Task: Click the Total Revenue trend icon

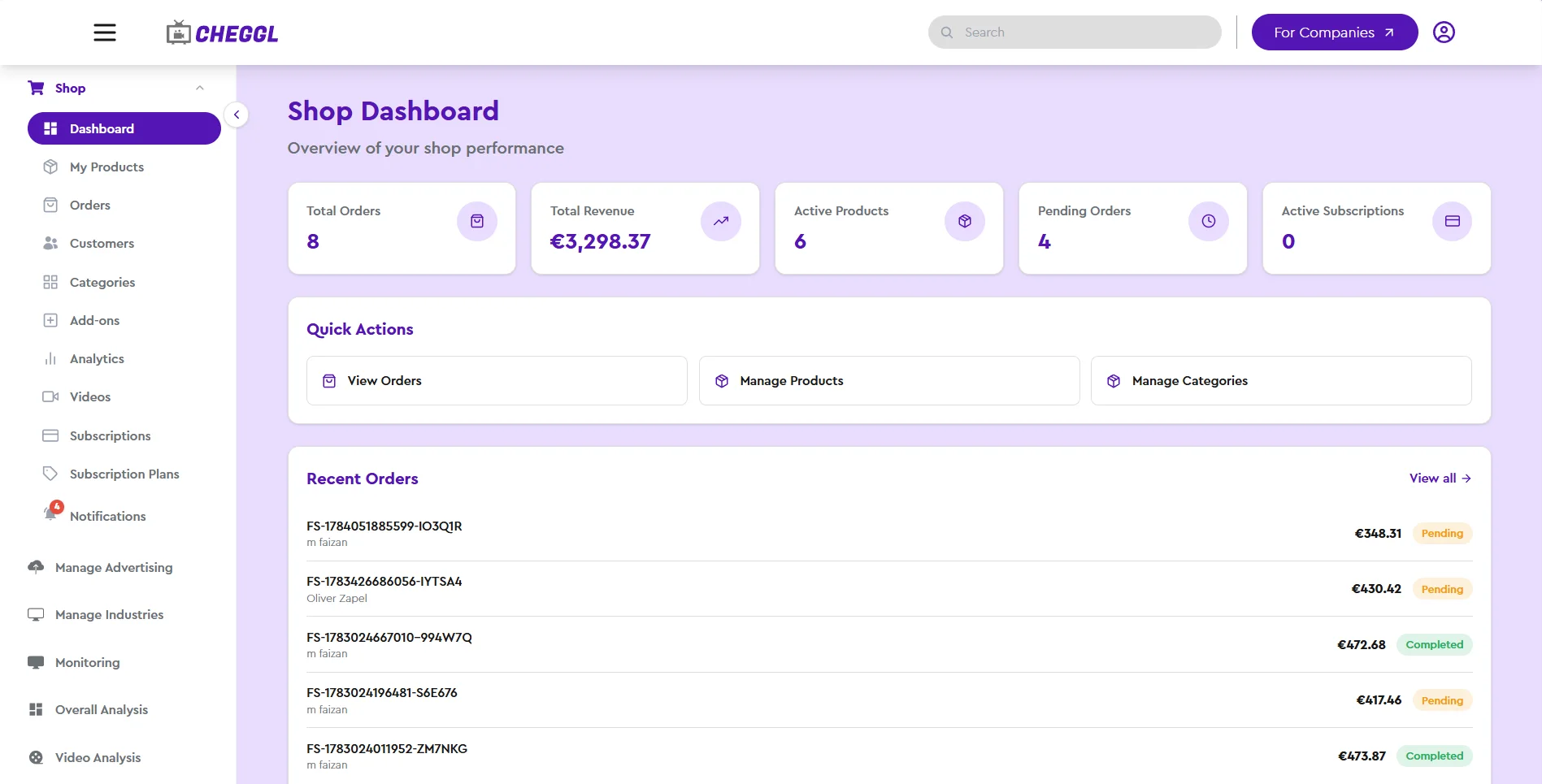Action: 721,221
